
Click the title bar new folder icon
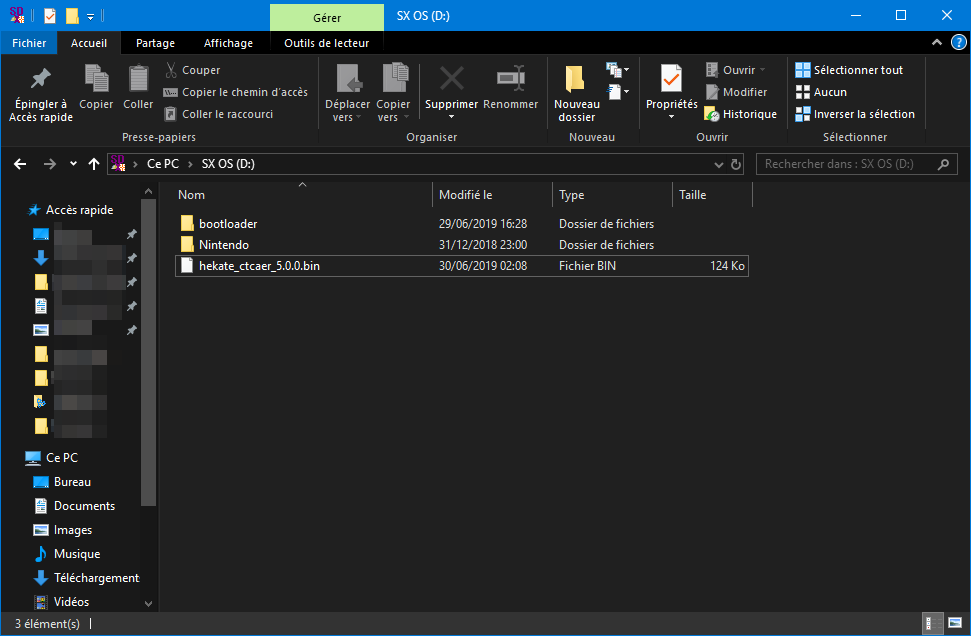click(x=72, y=15)
